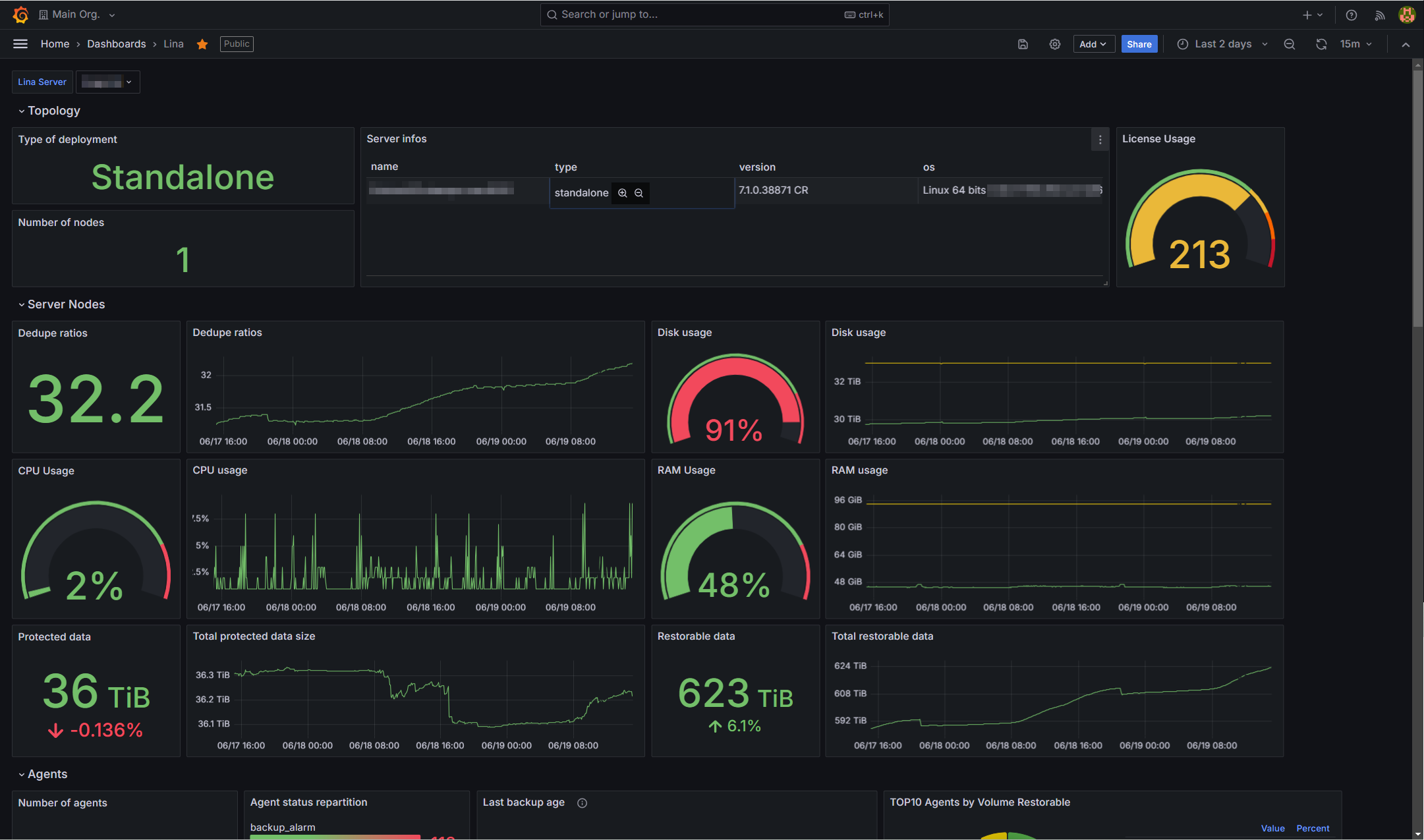Click the zoom out time range icon

tap(1290, 44)
